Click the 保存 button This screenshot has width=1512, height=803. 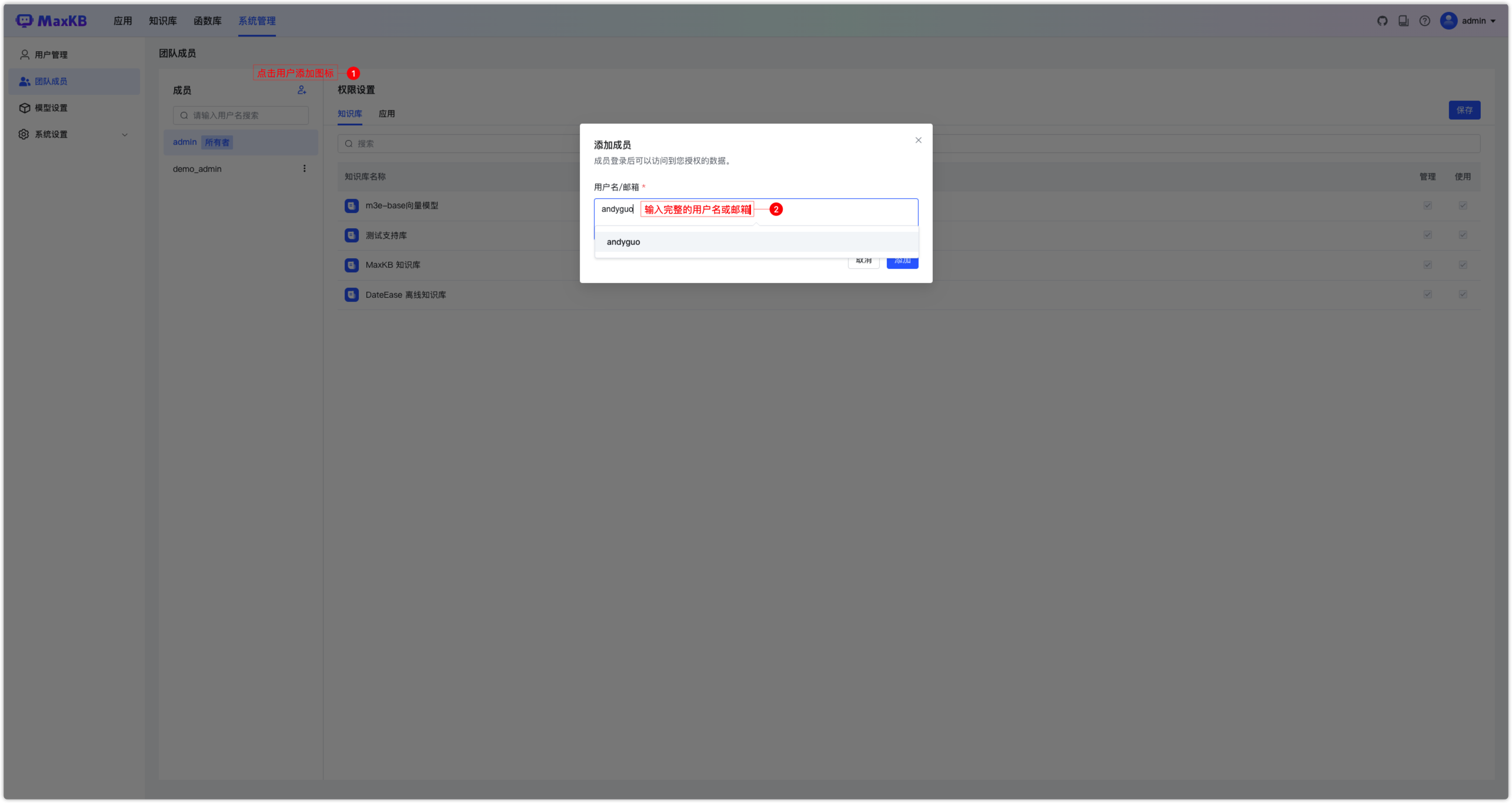[x=1465, y=109]
